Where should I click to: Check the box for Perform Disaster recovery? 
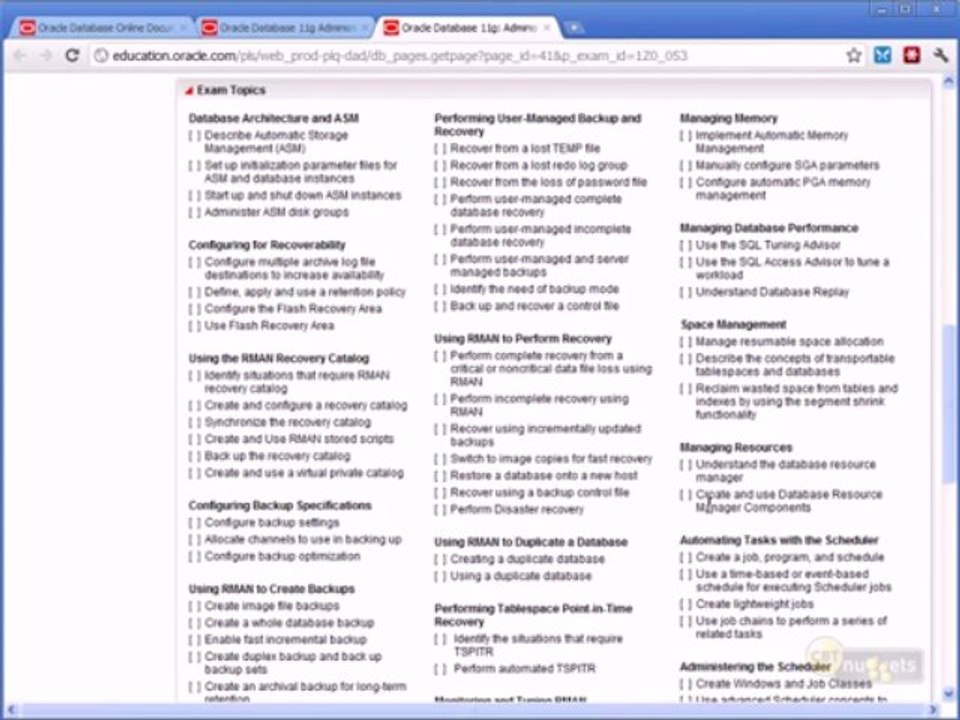[440, 509]
